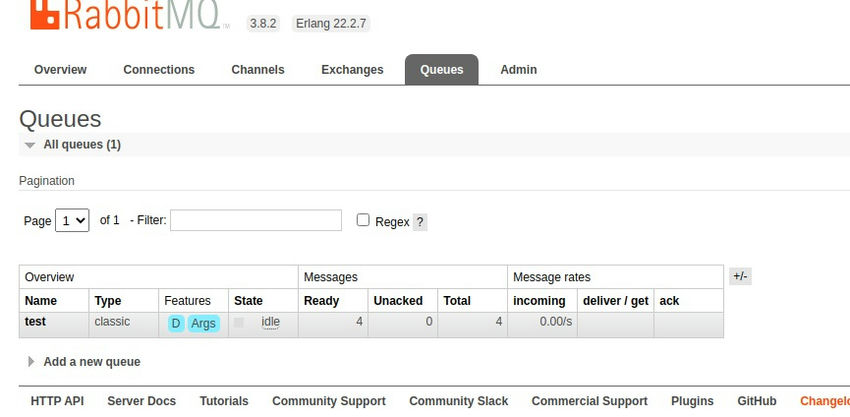The image size is (850, 417).
Task: Open the Admin tab
Action: (x=518, y=70)
